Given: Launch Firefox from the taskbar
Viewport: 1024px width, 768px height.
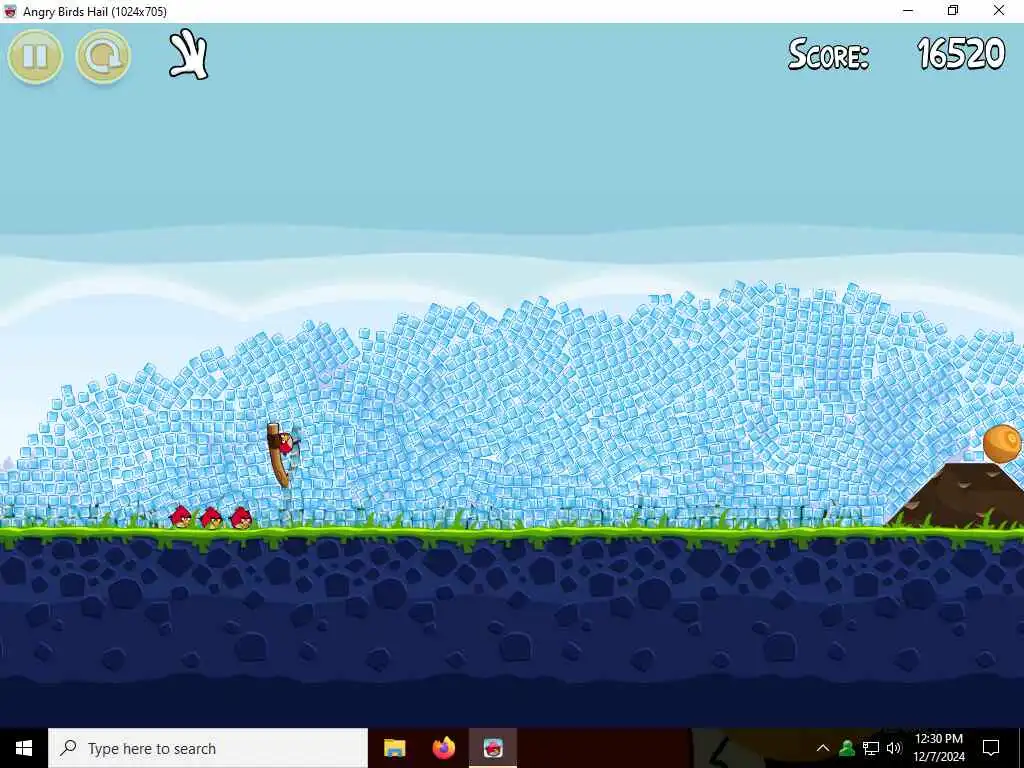Looking at the screenshot, I should point(444,748).
